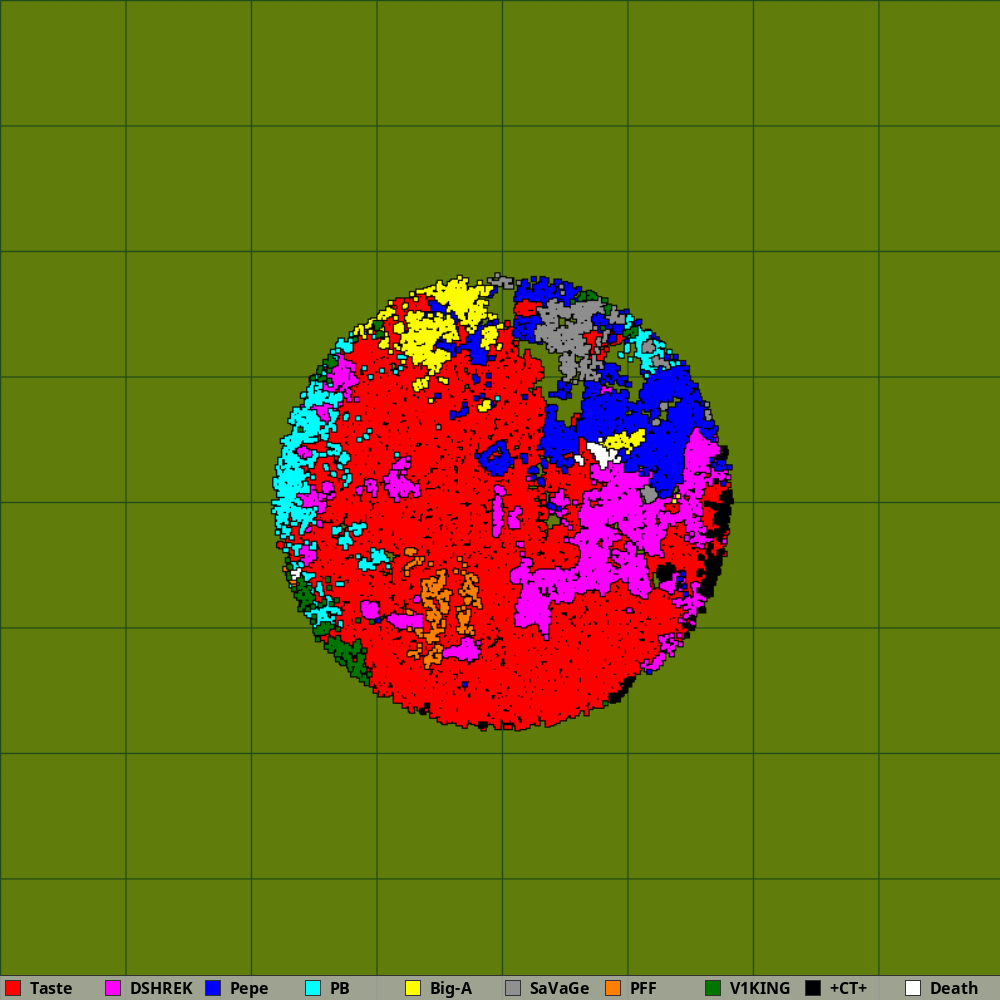Click the red Taste legend swatch
The image size is (1000, 1000).
point(13,988)
